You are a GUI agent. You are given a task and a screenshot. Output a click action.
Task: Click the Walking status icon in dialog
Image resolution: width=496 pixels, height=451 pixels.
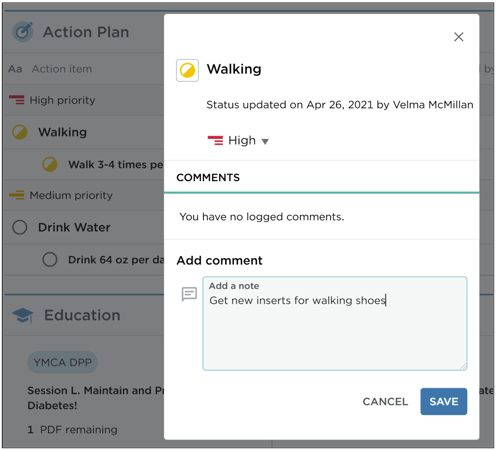[x=187, y=70]
